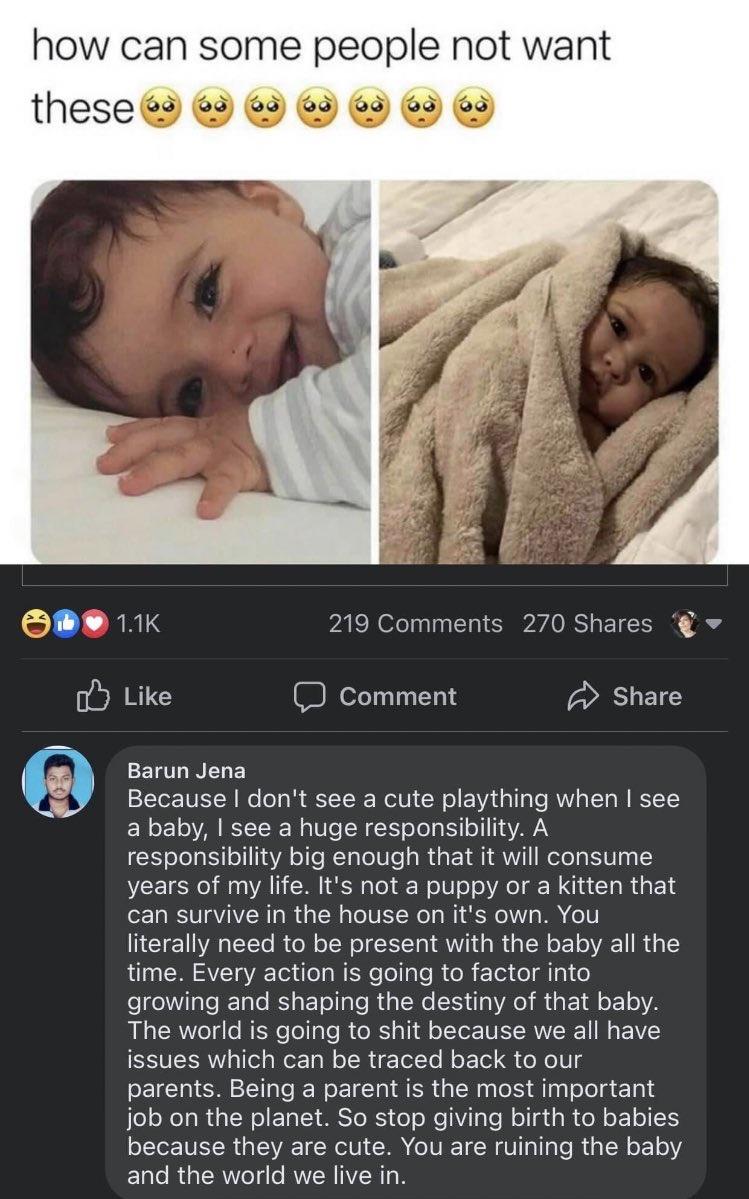Click the thumbs-up outline icon beside Like
Screen dimensions: 749x1199
91,696
